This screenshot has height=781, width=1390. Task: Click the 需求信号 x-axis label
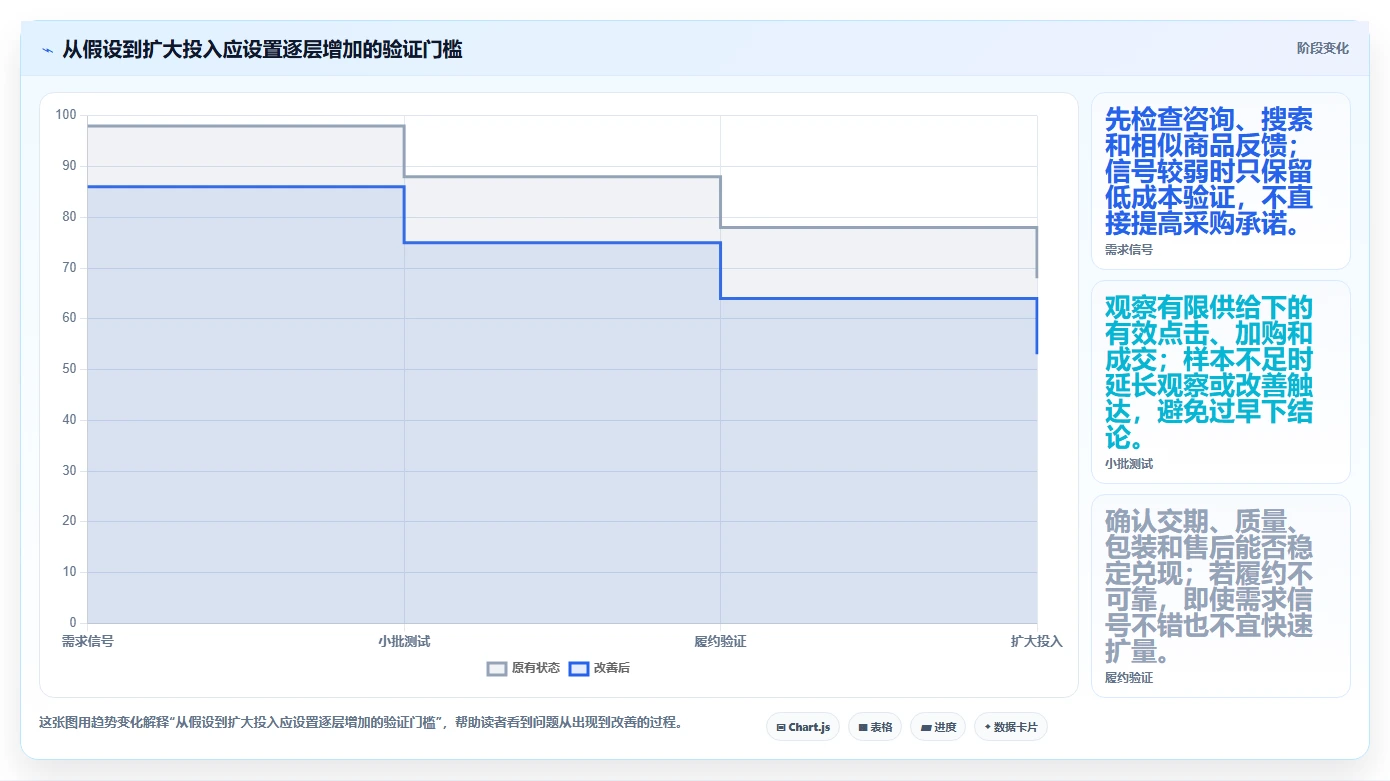coord(88,641)
